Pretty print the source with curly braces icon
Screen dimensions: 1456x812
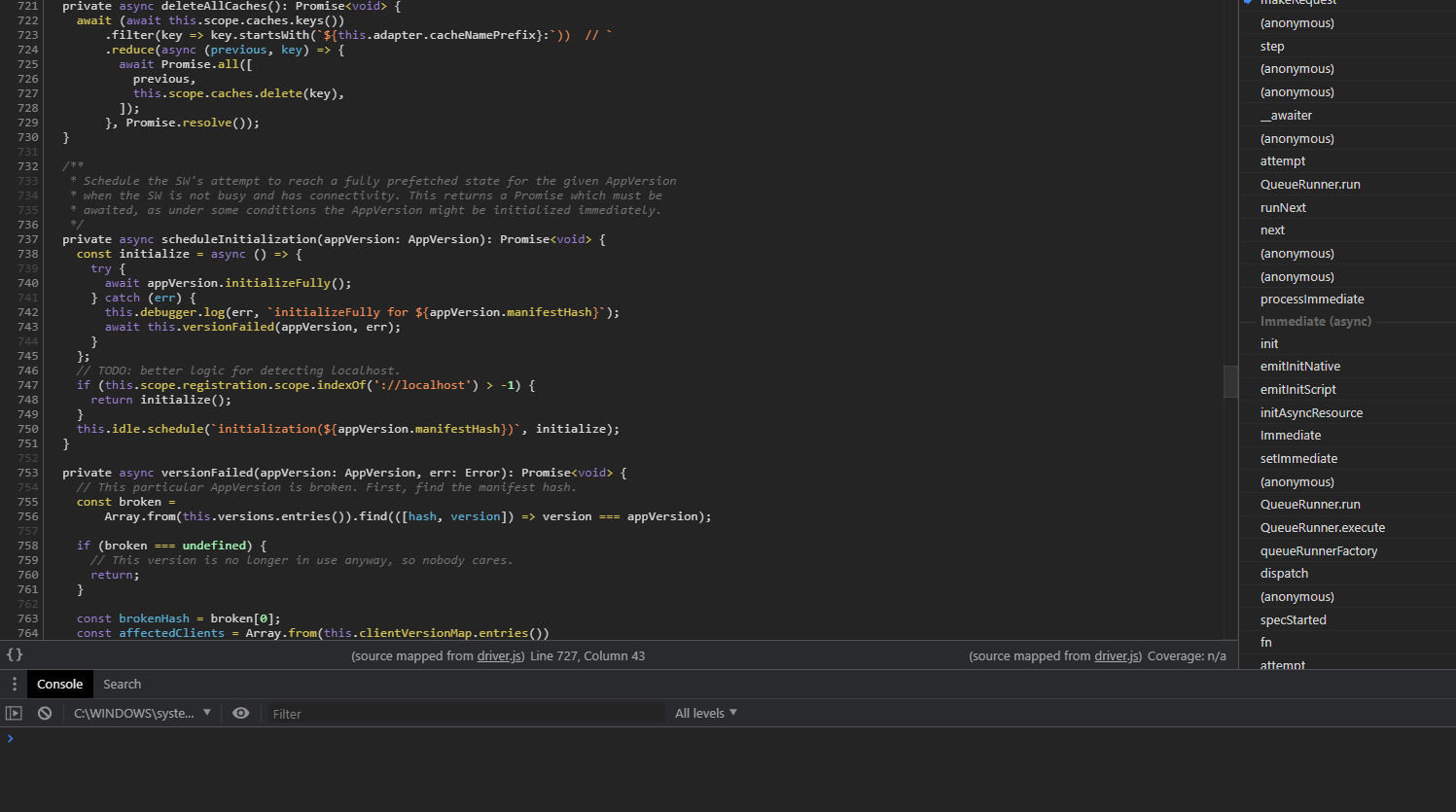click(x=15, y=654)
